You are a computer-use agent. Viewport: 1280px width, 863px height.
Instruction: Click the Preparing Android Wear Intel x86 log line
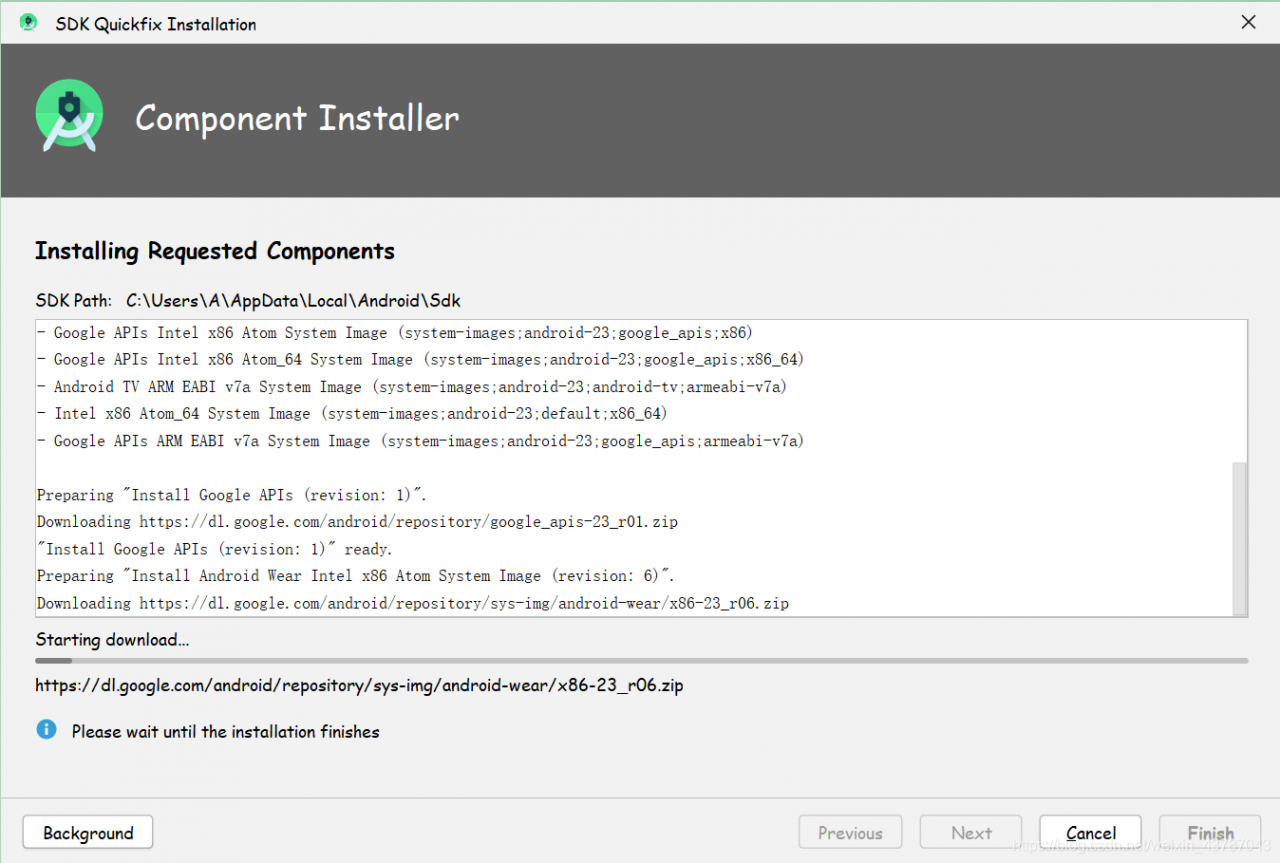click(x=356, y=576)
